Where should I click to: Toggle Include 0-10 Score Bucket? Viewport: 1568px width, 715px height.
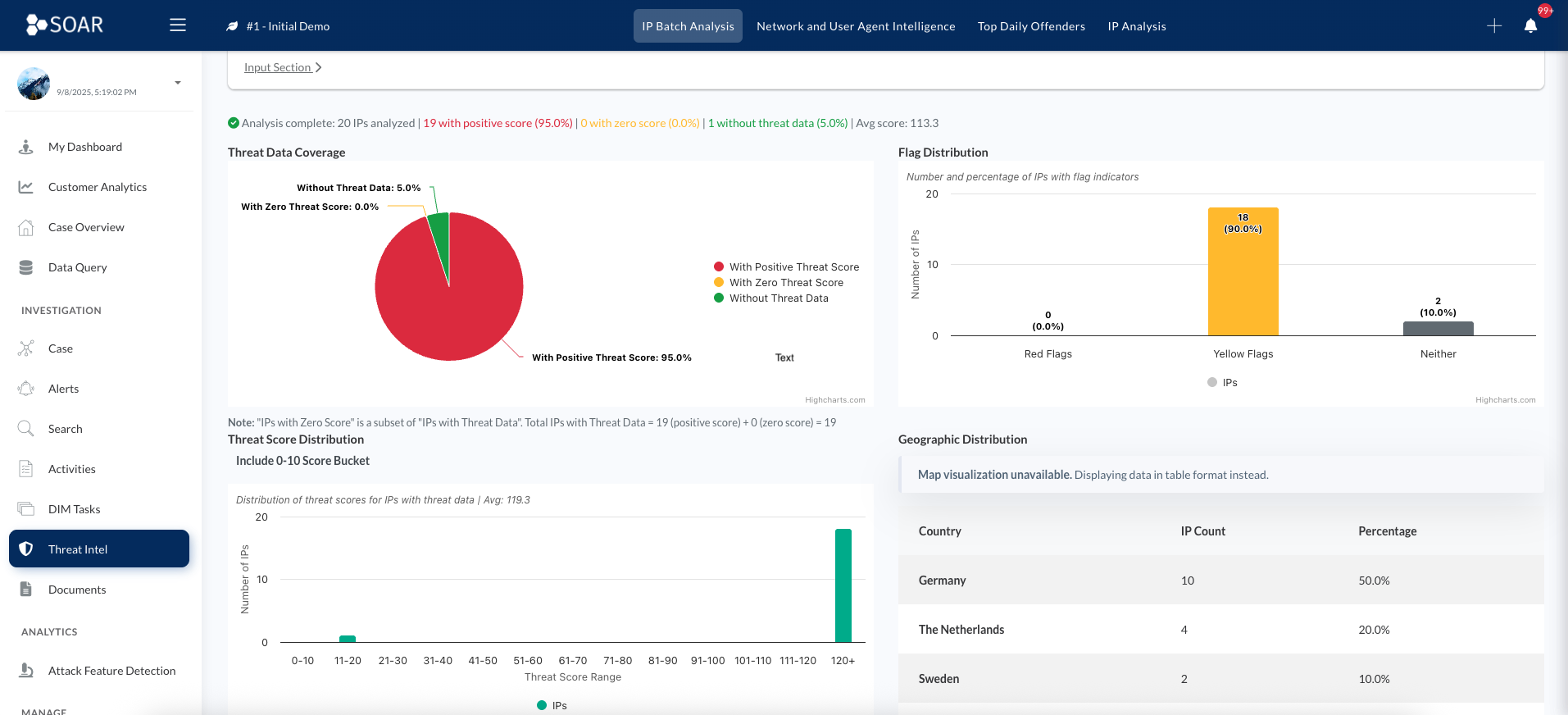tap(302, 461)
